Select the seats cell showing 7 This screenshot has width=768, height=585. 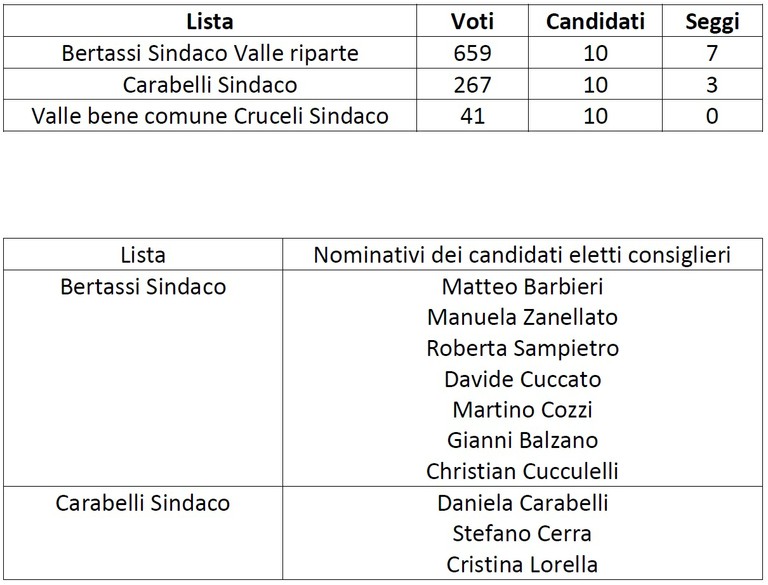711,53
